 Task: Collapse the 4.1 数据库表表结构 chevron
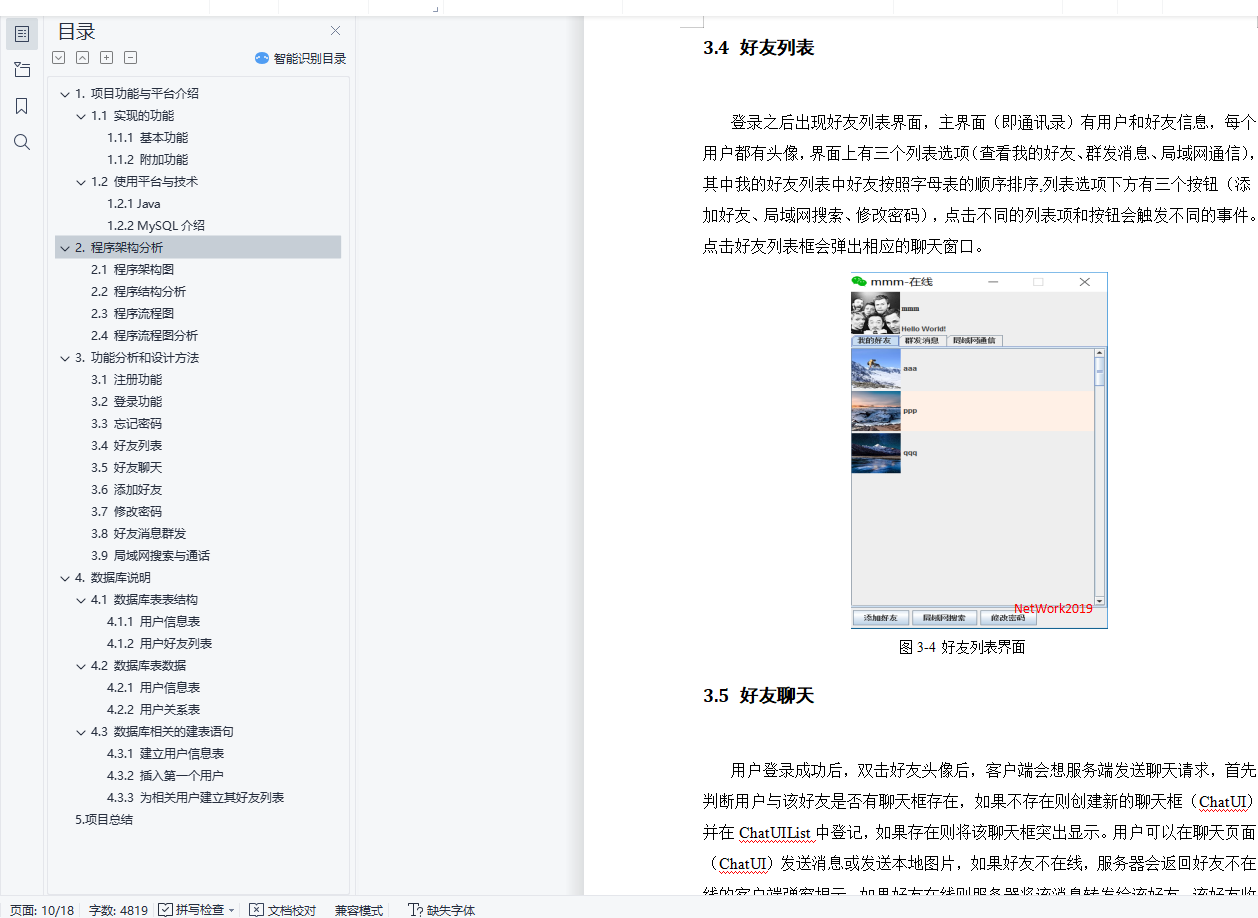point(82,600)
